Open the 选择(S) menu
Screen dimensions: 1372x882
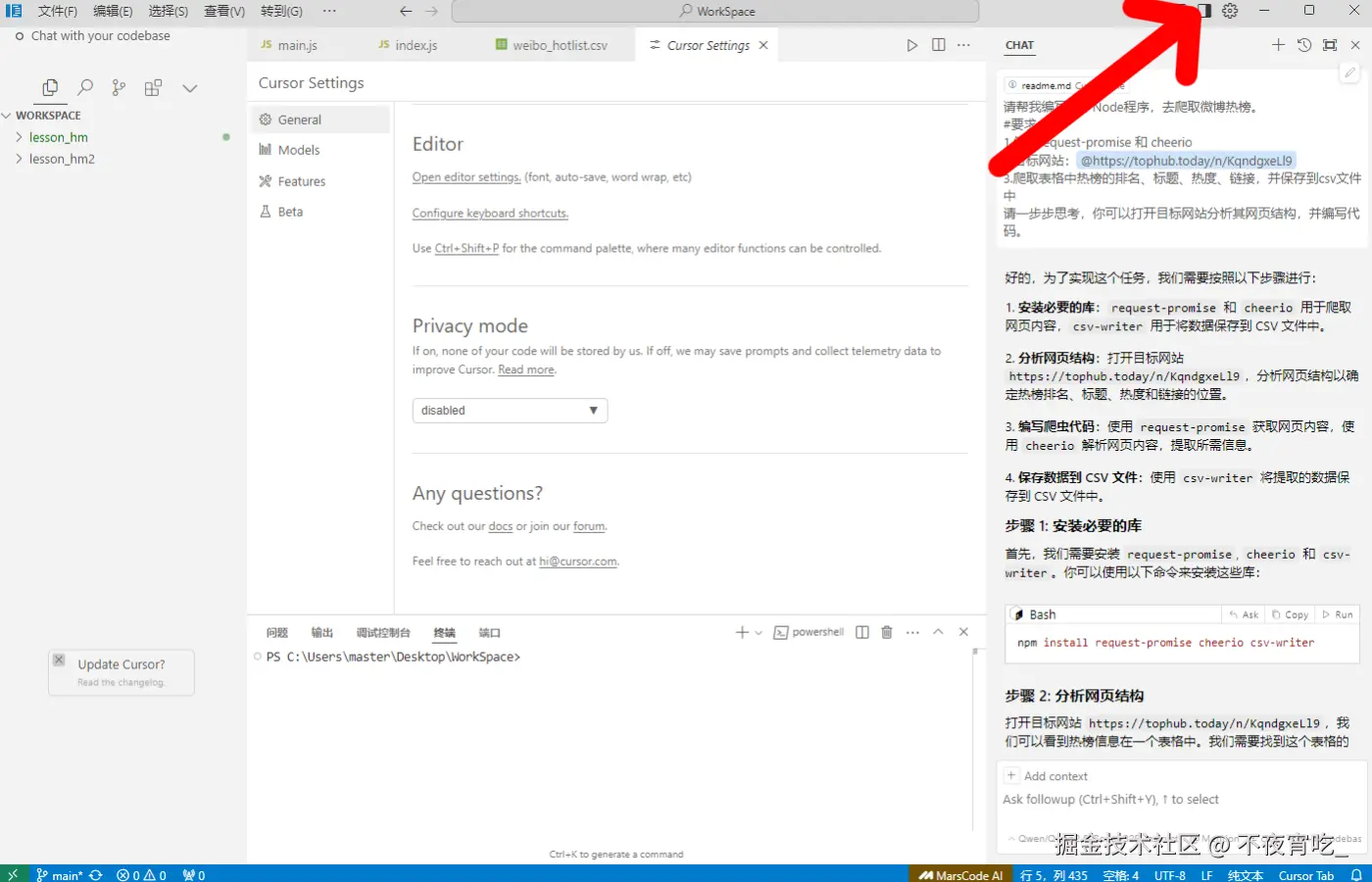pyautogui.click(x=169, y=11)
